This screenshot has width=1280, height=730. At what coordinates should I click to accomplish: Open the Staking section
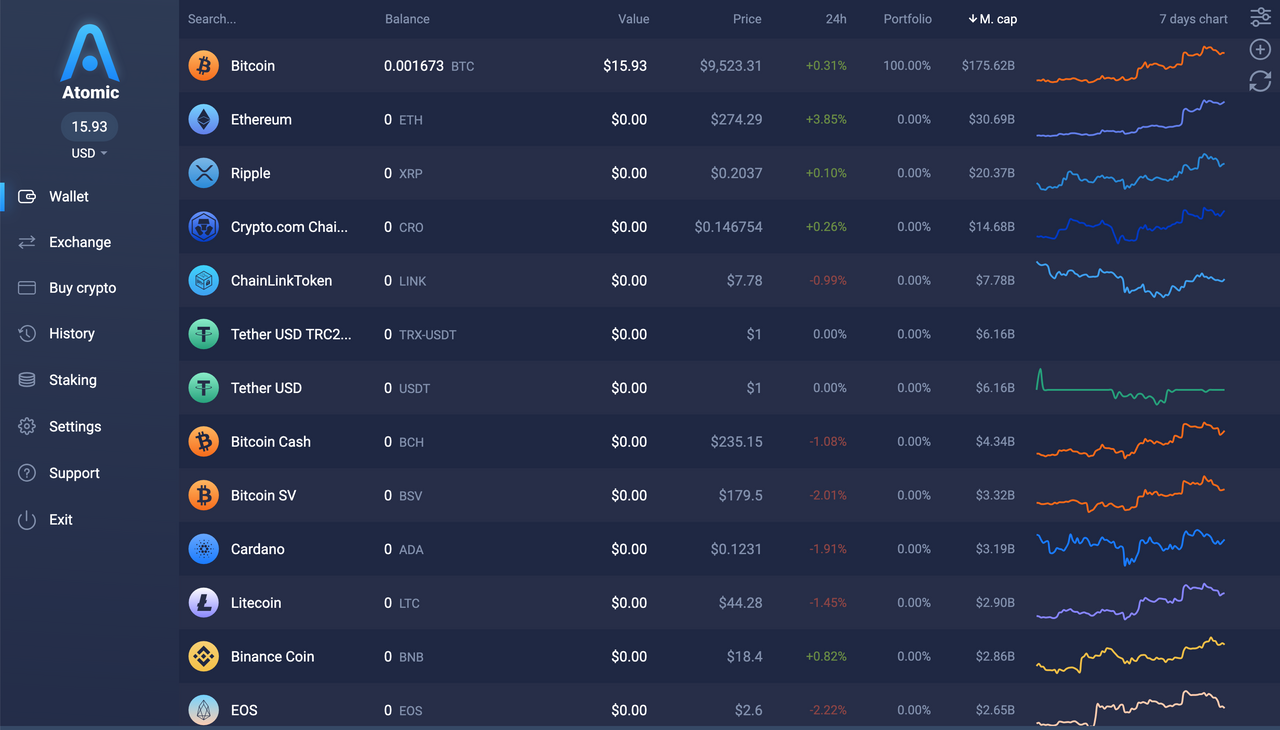[x=73, y=380]
